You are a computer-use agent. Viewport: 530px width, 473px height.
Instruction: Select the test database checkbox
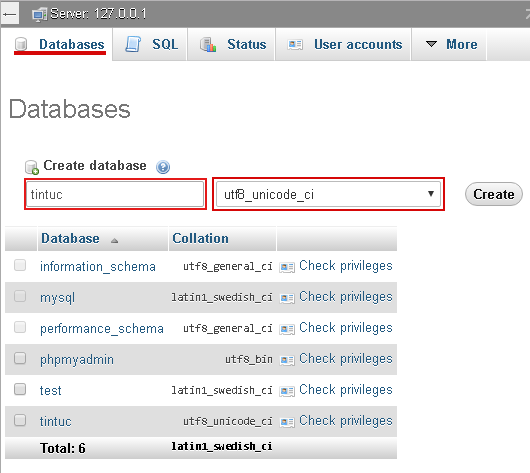click(20, 389)
